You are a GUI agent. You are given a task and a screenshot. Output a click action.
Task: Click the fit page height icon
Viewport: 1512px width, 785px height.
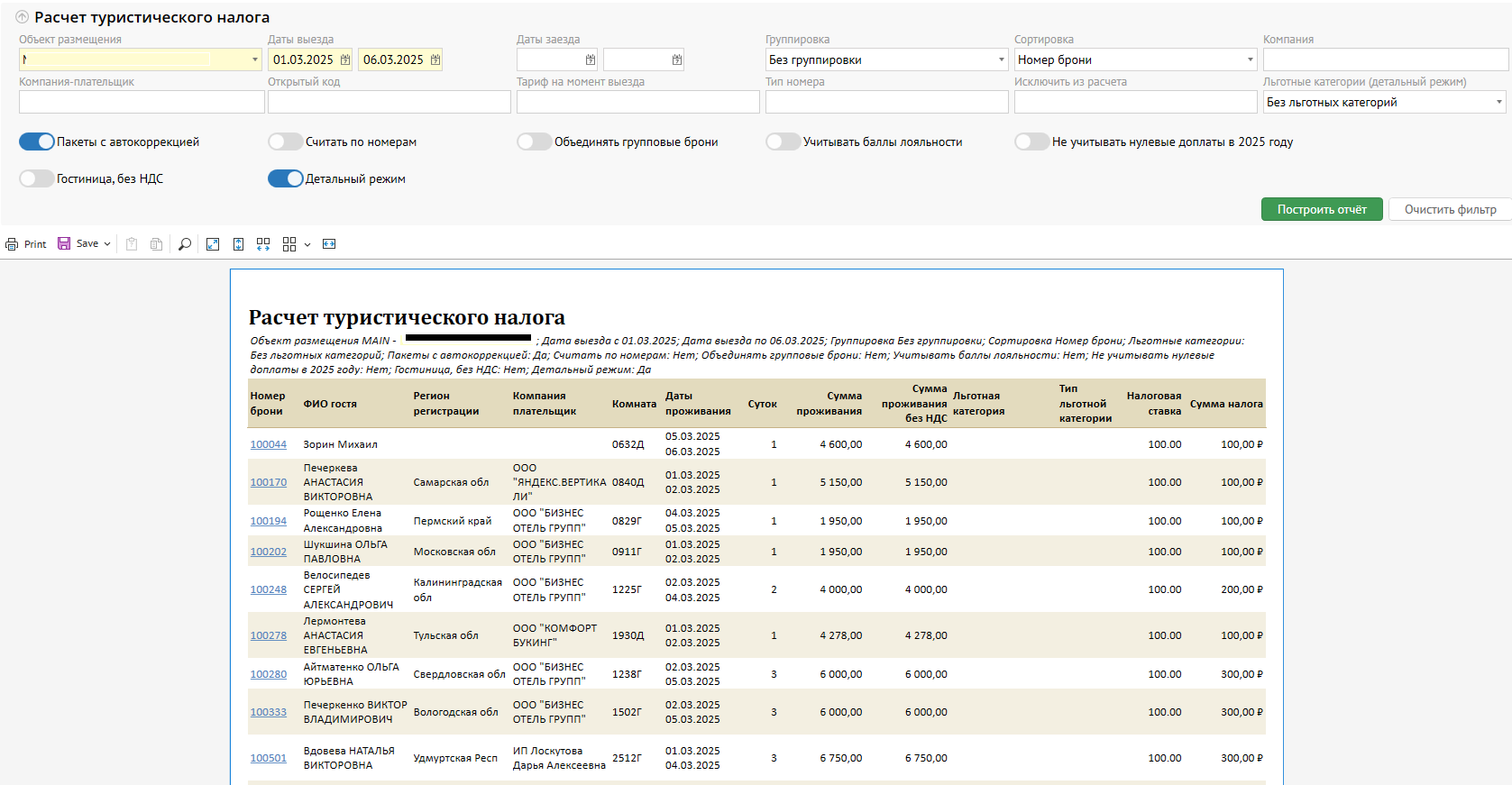coord(238,244)
